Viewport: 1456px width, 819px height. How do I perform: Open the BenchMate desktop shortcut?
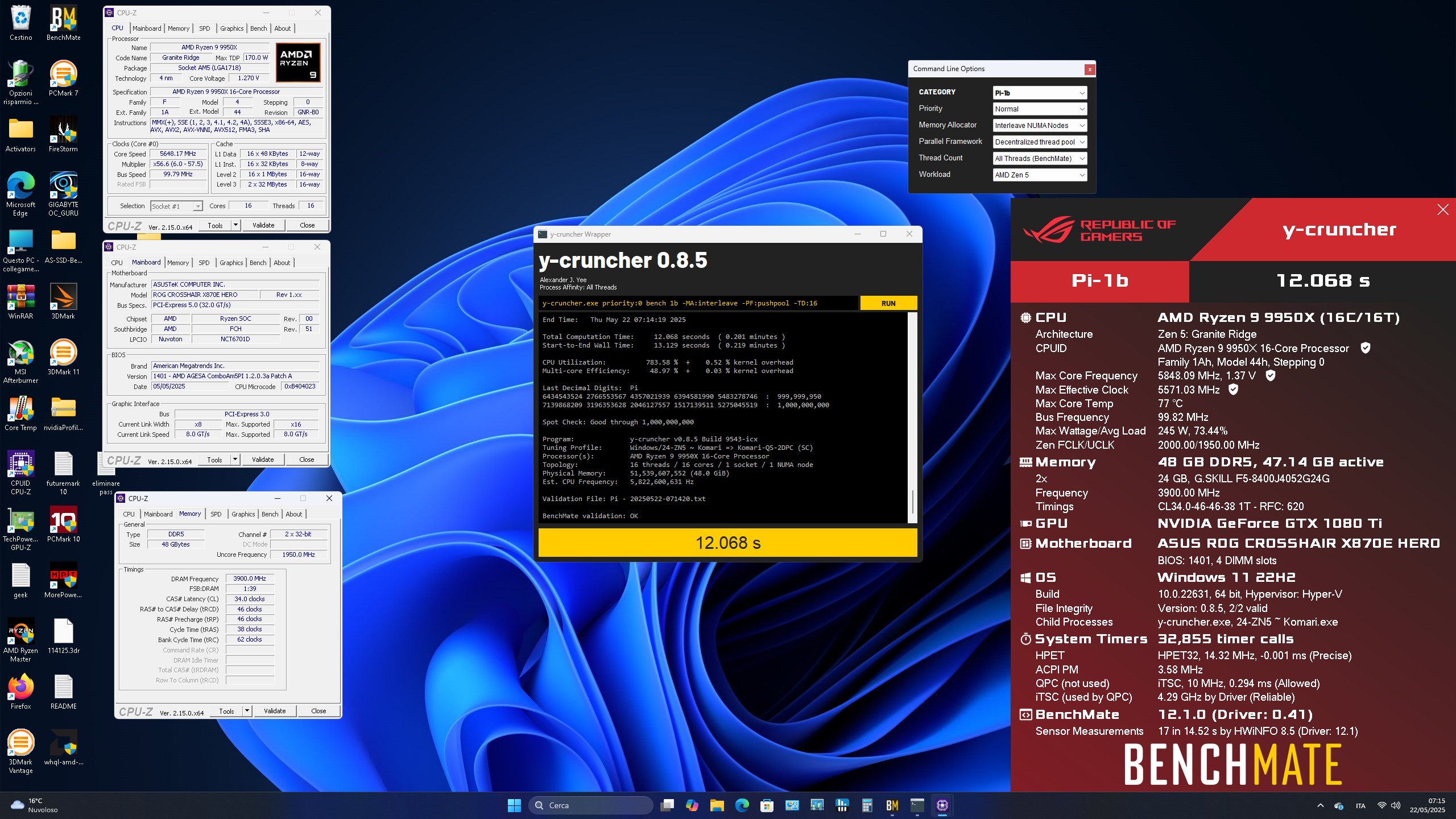pyautogui.click(x=63, y=23)
